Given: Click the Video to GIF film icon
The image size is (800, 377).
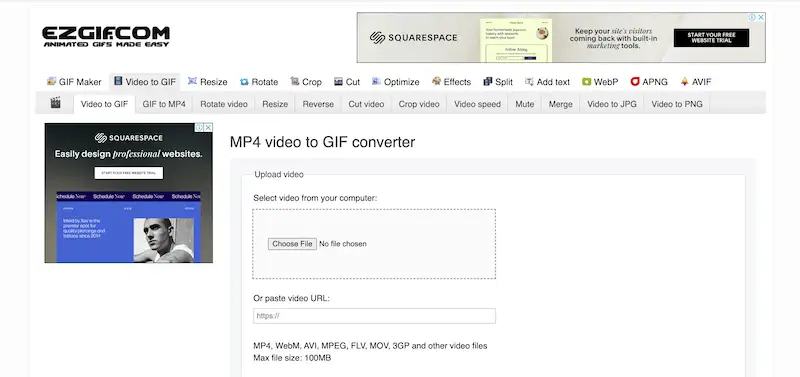Looking at the screenshot, I should click(118, 81).
